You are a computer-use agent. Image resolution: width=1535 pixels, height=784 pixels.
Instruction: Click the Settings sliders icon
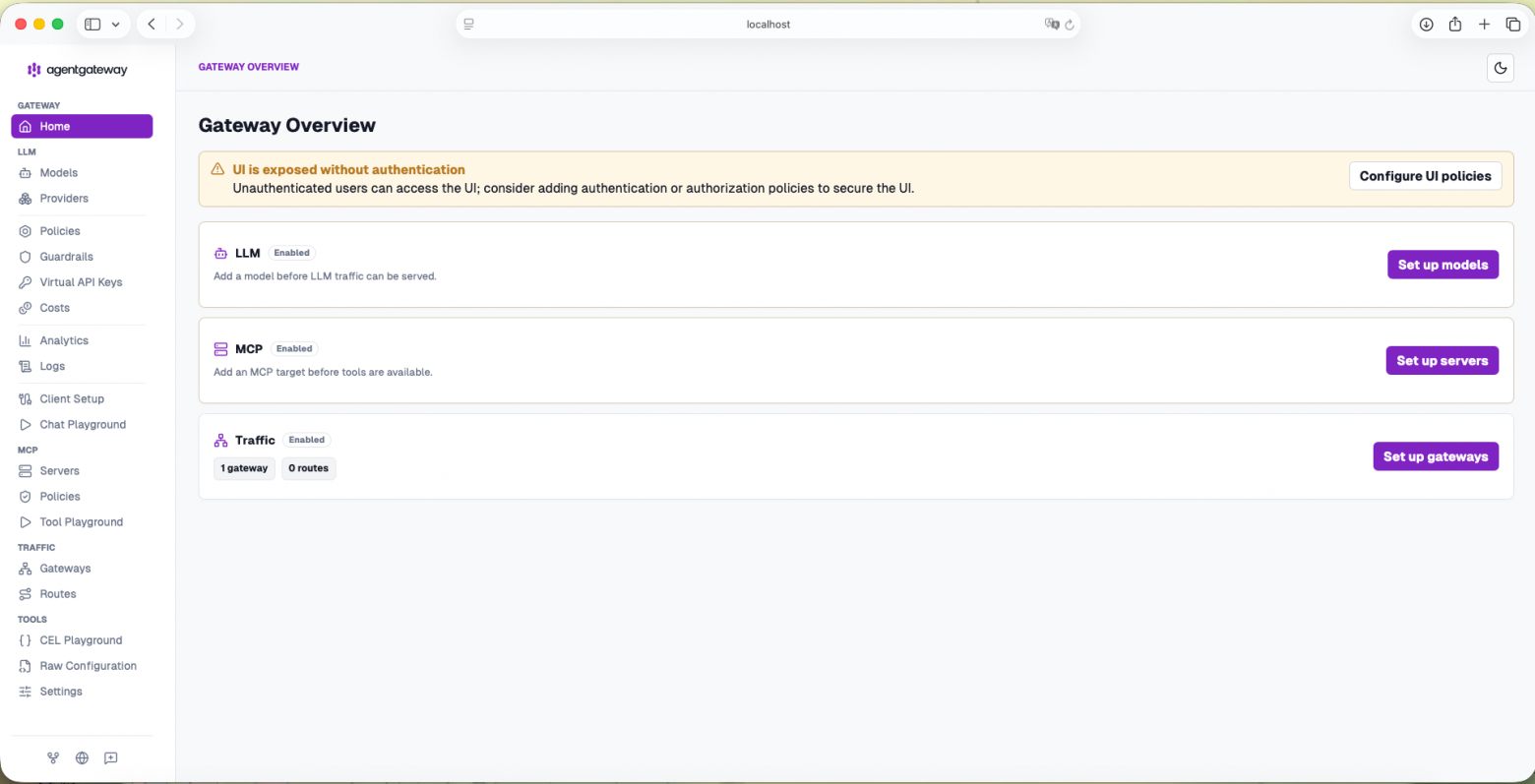coord(26,692)
